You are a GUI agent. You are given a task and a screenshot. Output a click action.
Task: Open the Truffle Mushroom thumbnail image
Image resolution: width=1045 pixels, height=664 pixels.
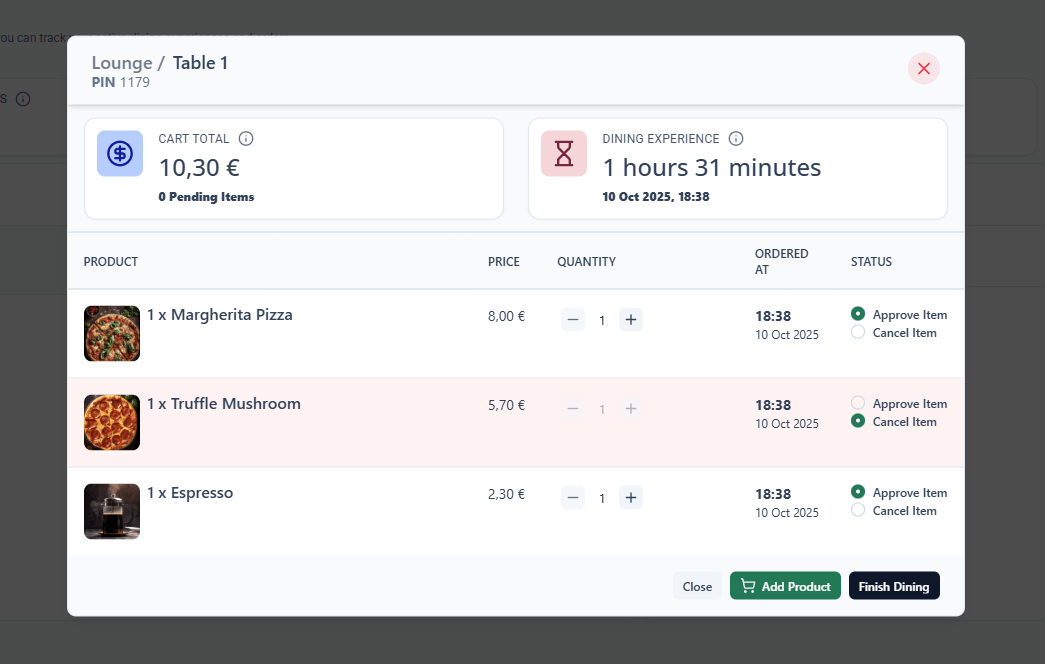coord(112,422)
